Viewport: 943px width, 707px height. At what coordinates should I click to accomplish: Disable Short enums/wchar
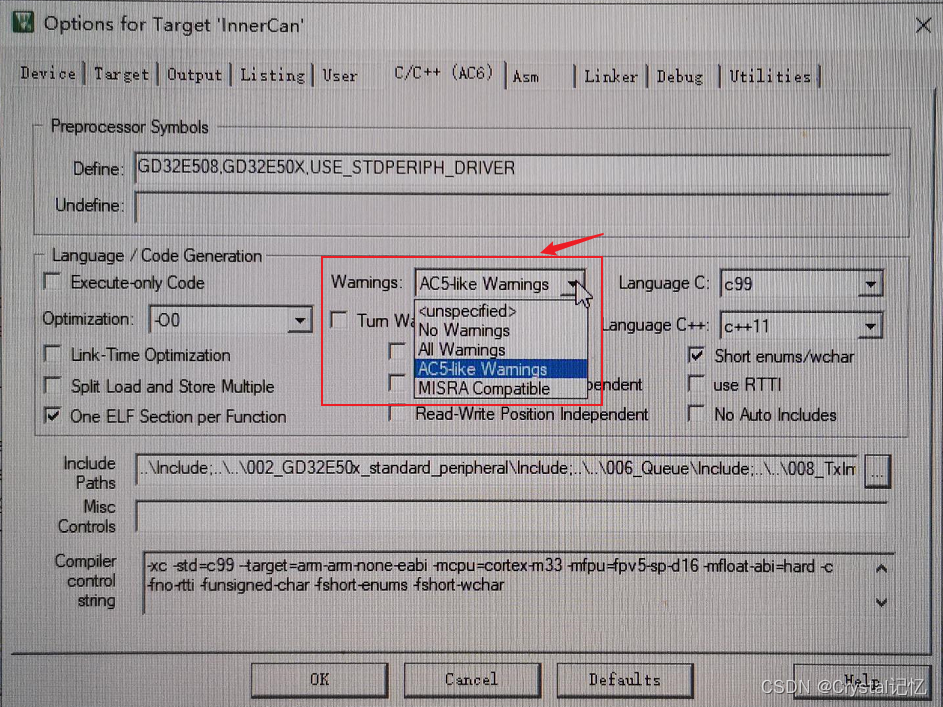coord(696,356)
